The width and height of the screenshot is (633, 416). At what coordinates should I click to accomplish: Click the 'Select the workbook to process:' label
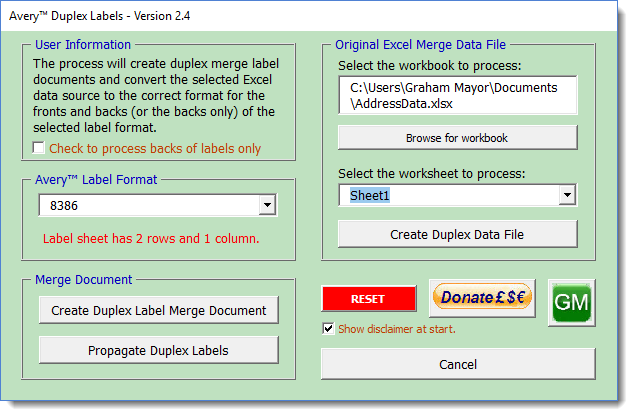tap(430, 65)
